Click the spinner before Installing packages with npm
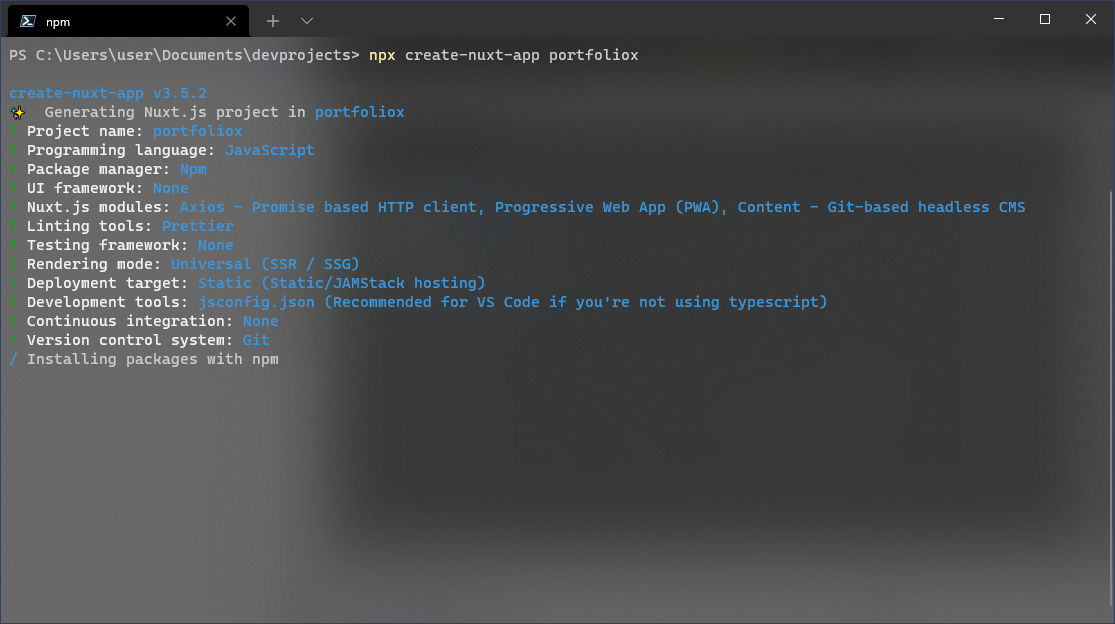1115x624 pixels. coord(12,359)
